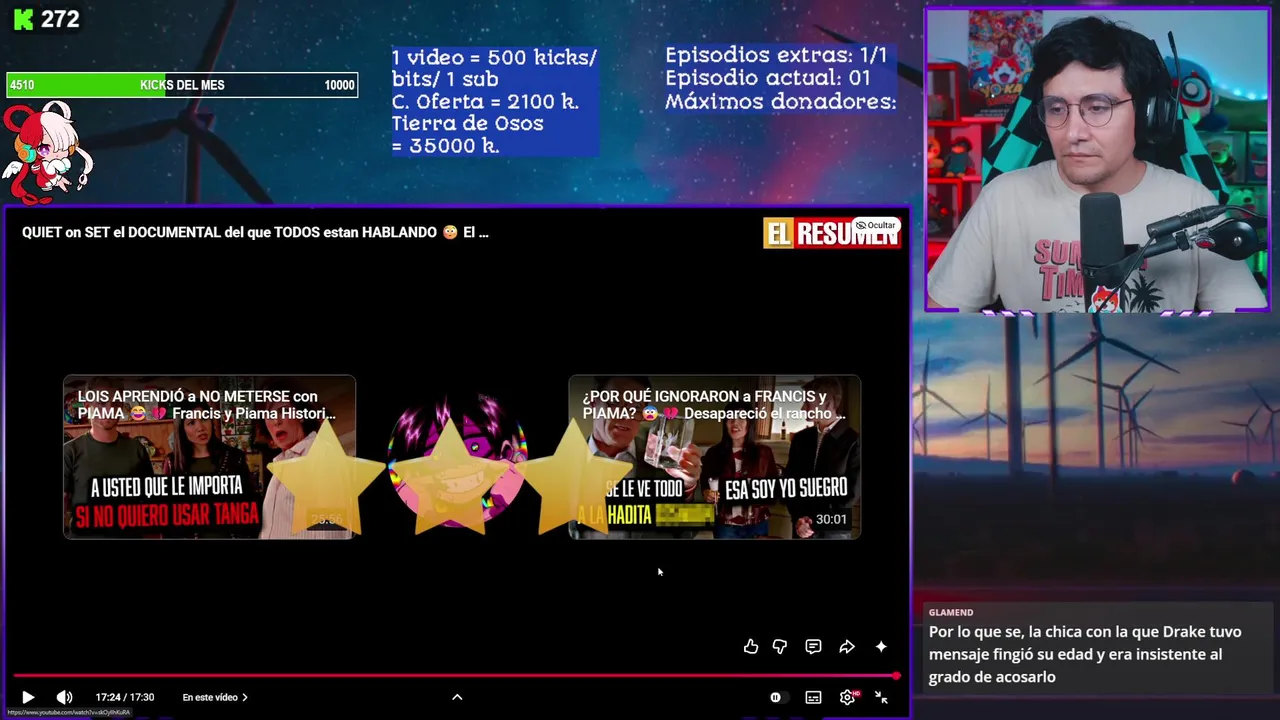1280x720 pixels.
Task: Click the 'Episodio actual: 01' text
Action: coord(768,78)
